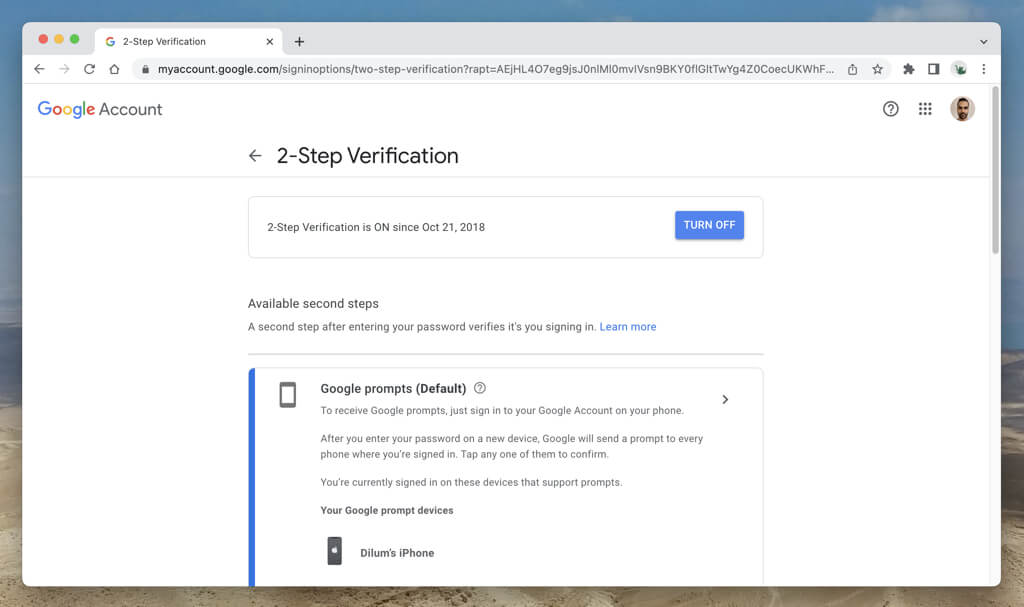Reload the page in Chrome
The height and width of the screenshot is (607, 1024).
pyautogui.click(x=89, y=69)
